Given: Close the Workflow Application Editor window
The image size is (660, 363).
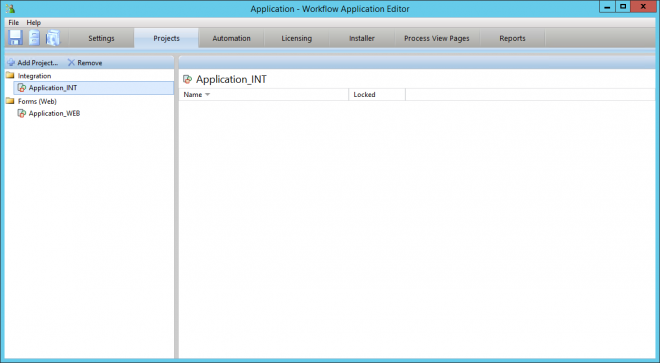Looking at the screenshot, I should (x=644, y=7).
